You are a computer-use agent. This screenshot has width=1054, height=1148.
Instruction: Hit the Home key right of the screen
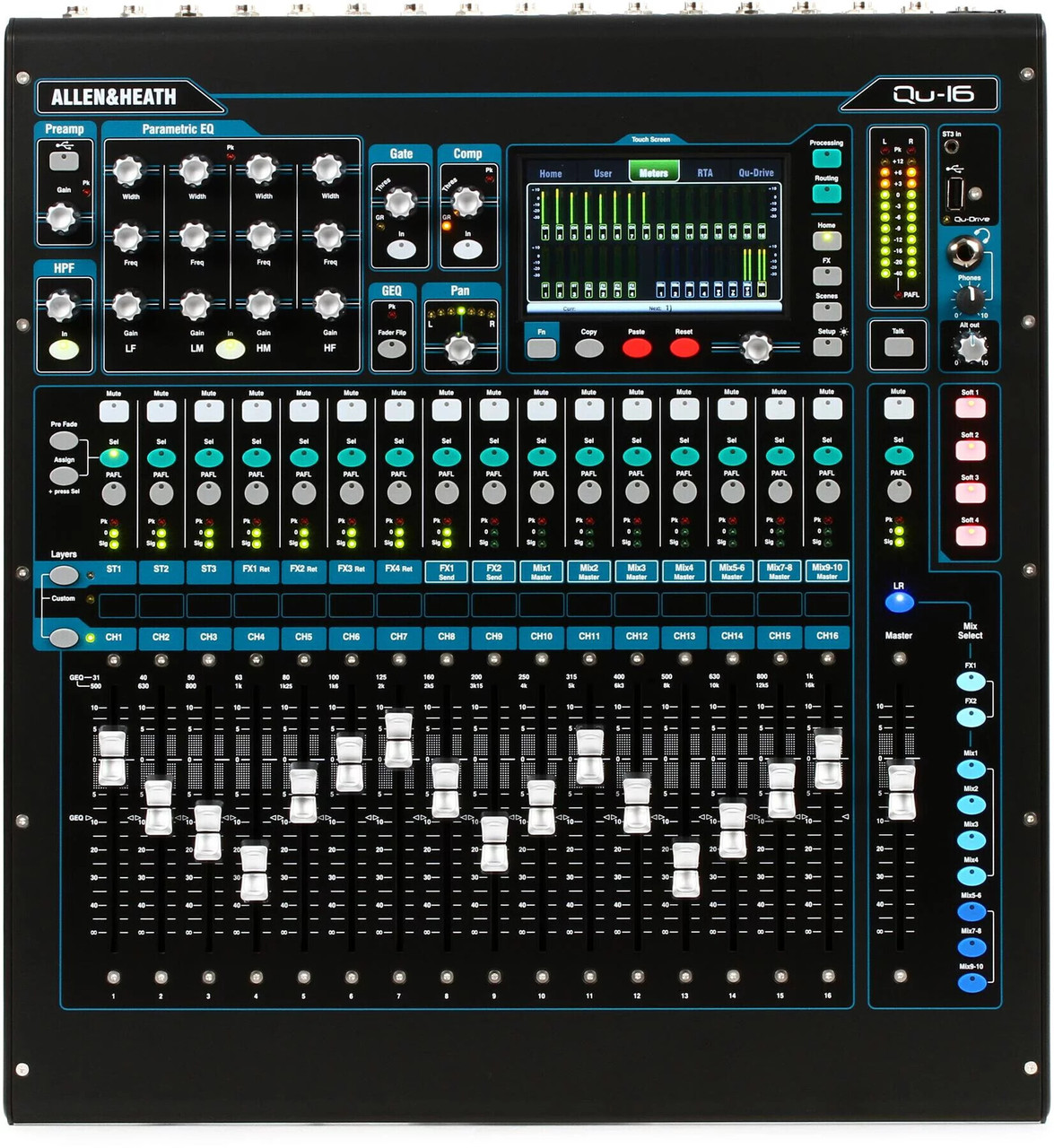826,240
